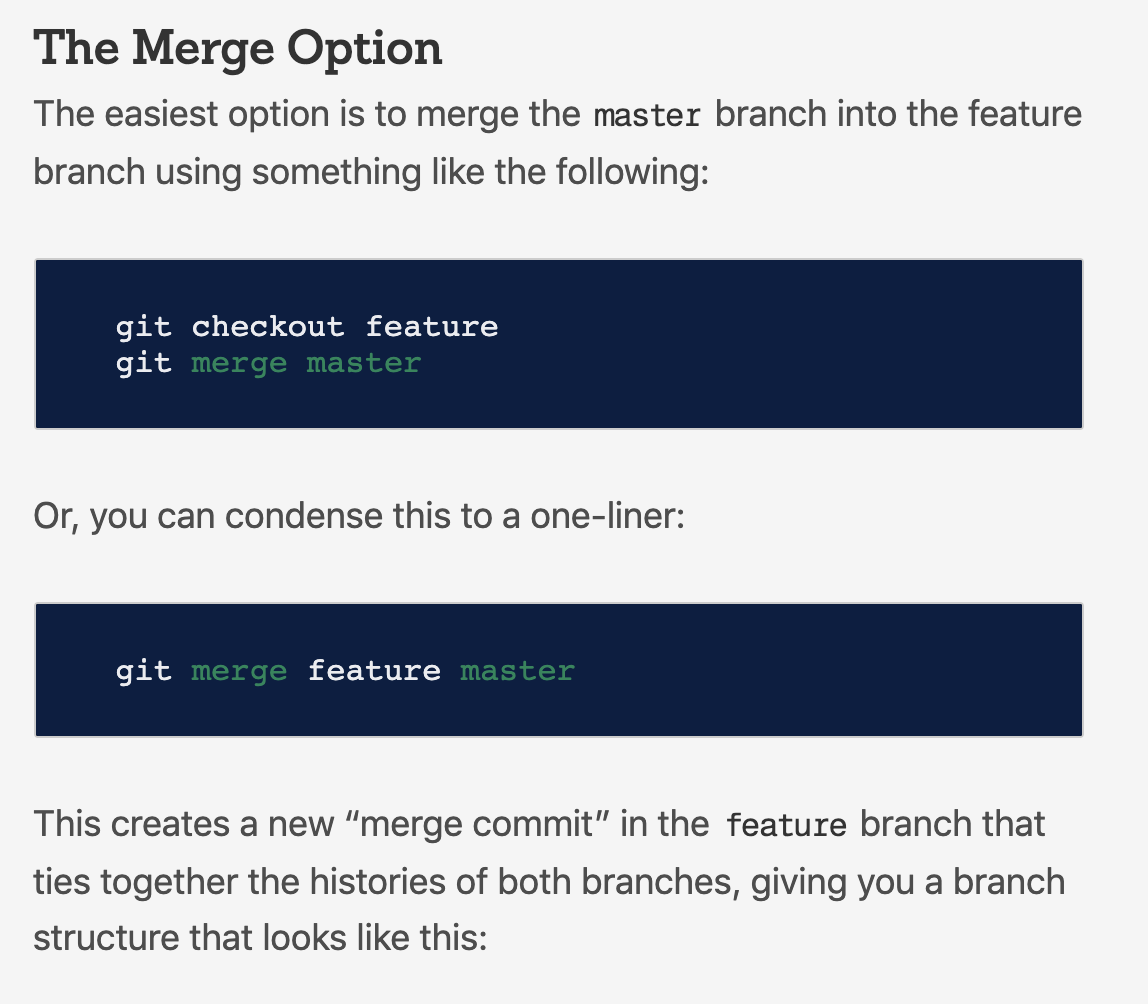
Task: Click the 'git merge feature master' one-liner
Action: pyautogui.click(x=345, y=671)
